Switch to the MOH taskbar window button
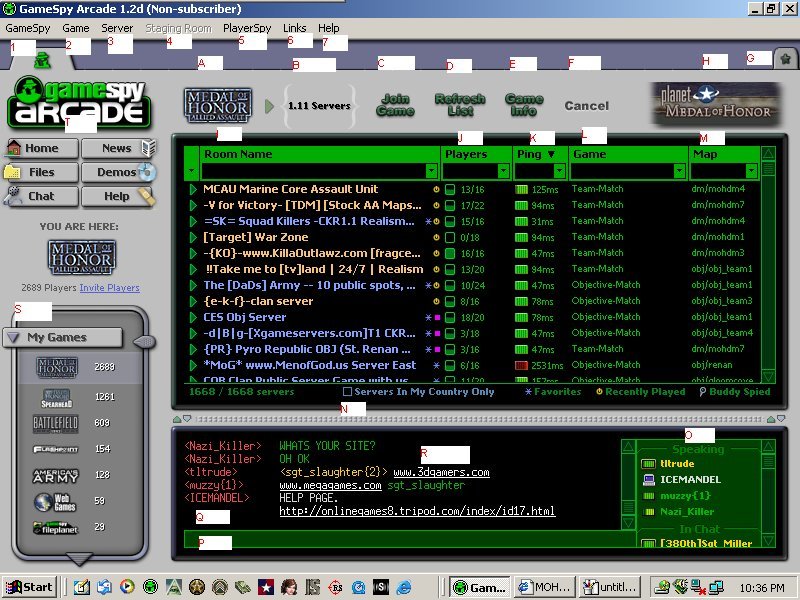This screenshot has height=600, width=800. tap(544, 587)
